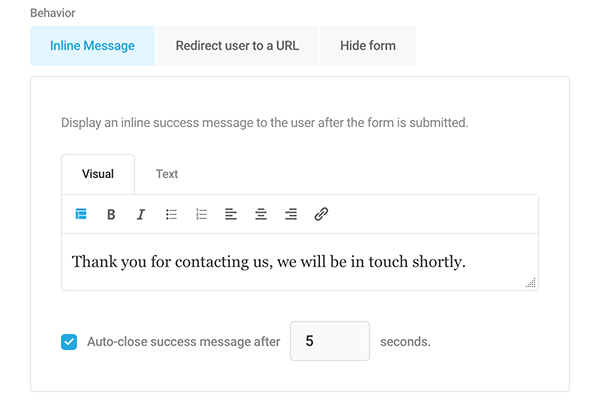Uncheck the Auto-close success message checkbox
Screen dimensions: 600x402
[69, 342]
